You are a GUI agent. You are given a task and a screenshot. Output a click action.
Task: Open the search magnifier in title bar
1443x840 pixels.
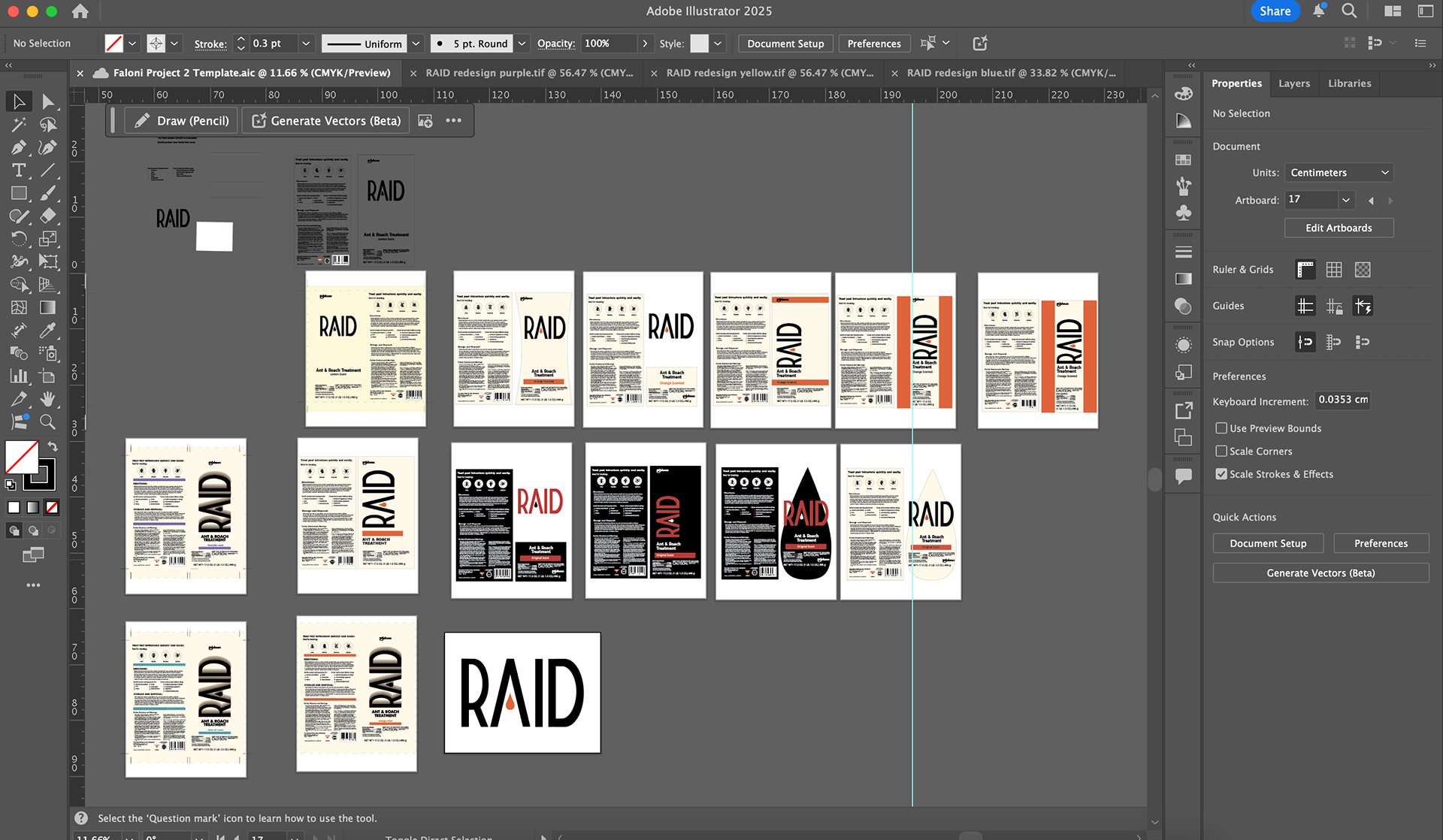(1350, 11)
